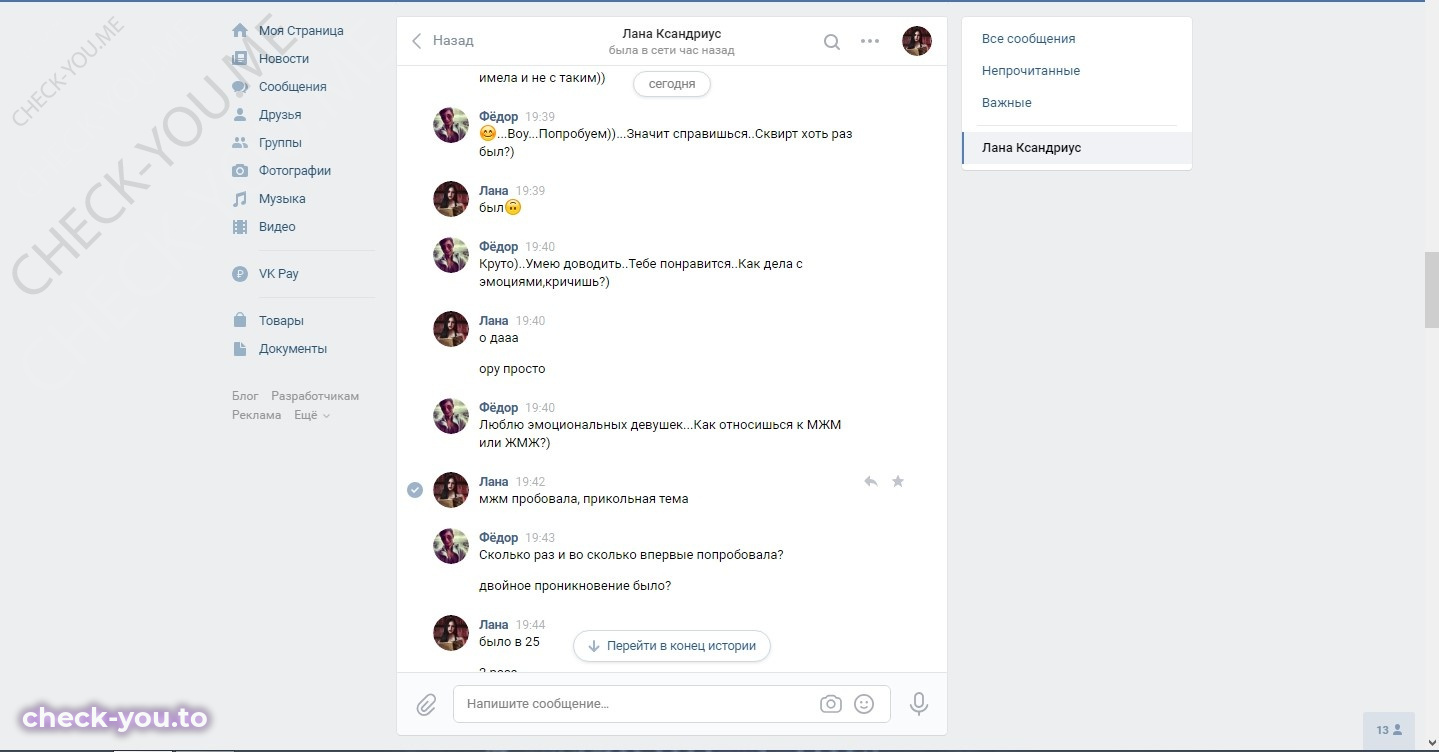The height and width of the screenshot is (752, 1439).
Task: Click the Товары shopping bag icon
Action: pos(240,321)
